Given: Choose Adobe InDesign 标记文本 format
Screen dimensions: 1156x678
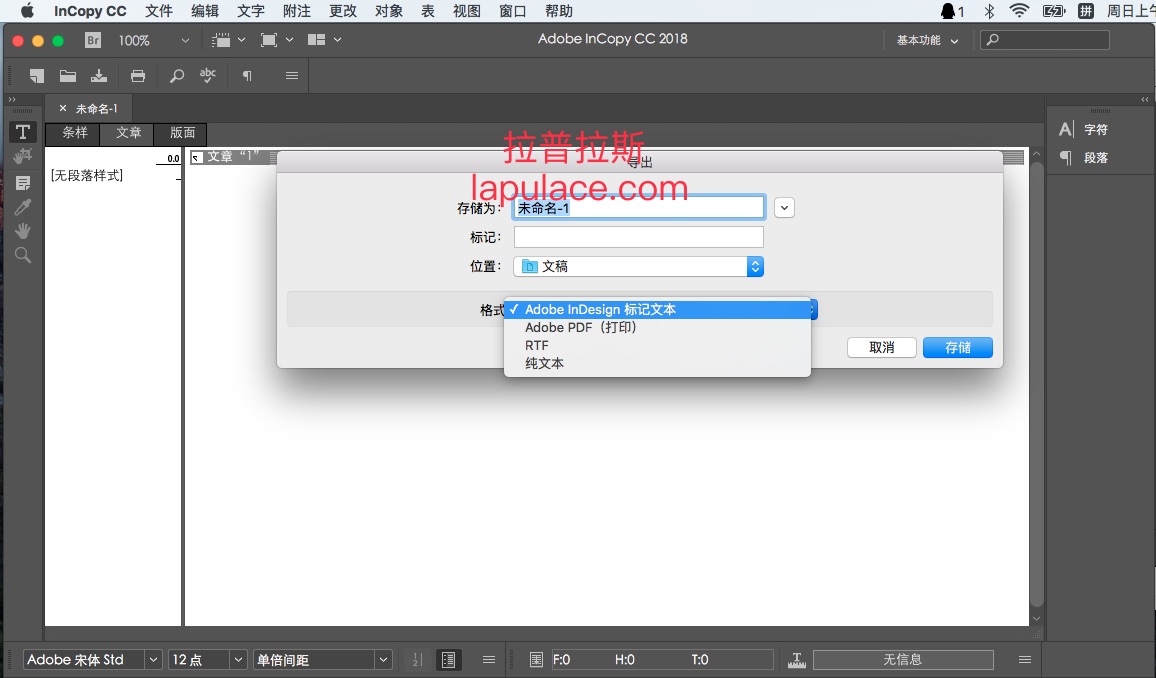Looking at the screenshot, I should click(x=657, y=310).
